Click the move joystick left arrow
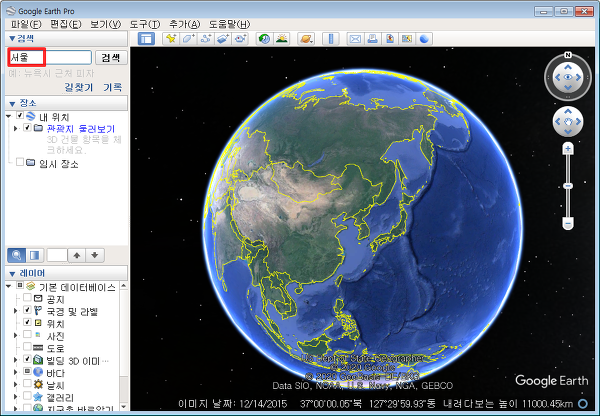 (558, 122)
